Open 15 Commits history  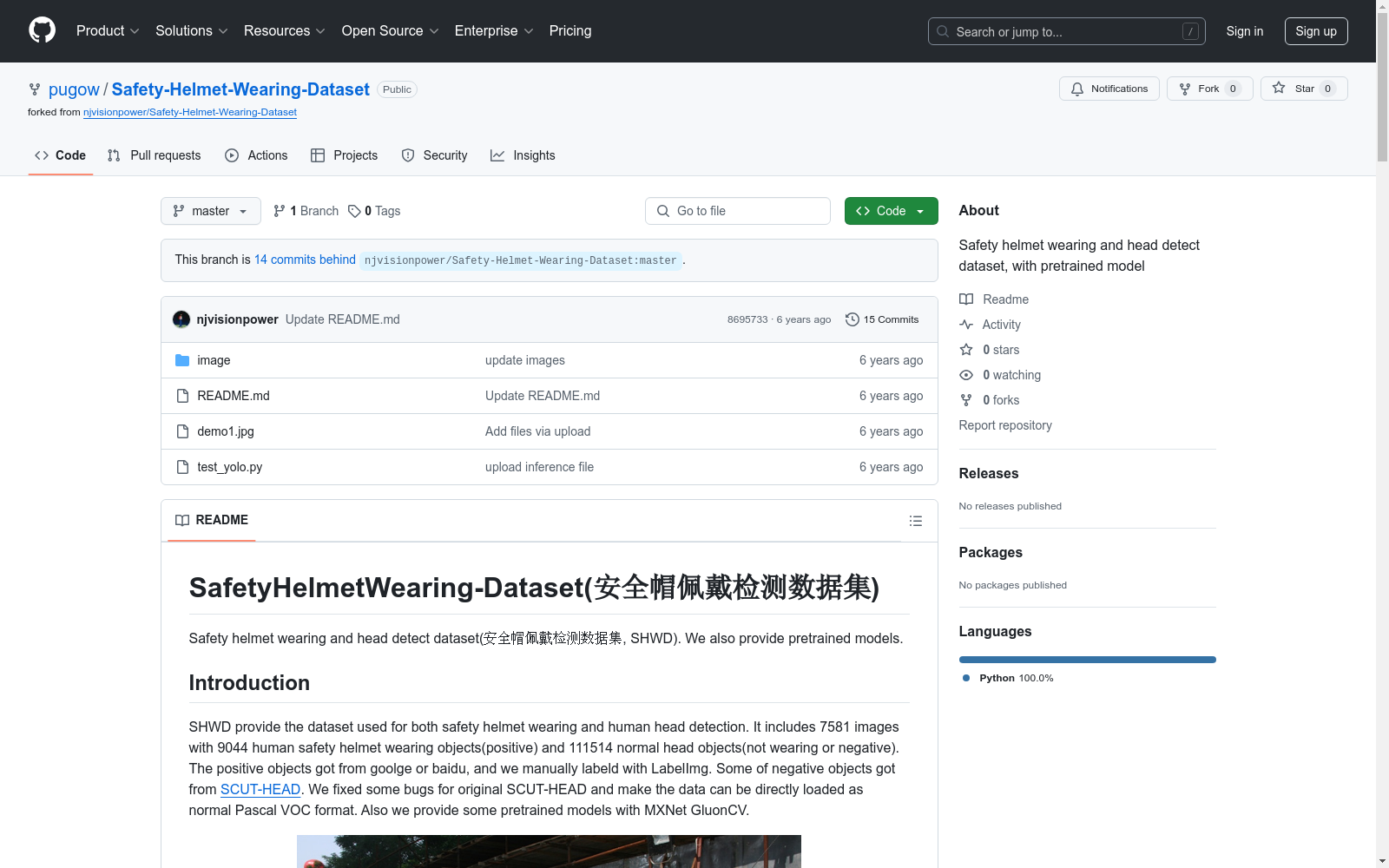(882, 319)
